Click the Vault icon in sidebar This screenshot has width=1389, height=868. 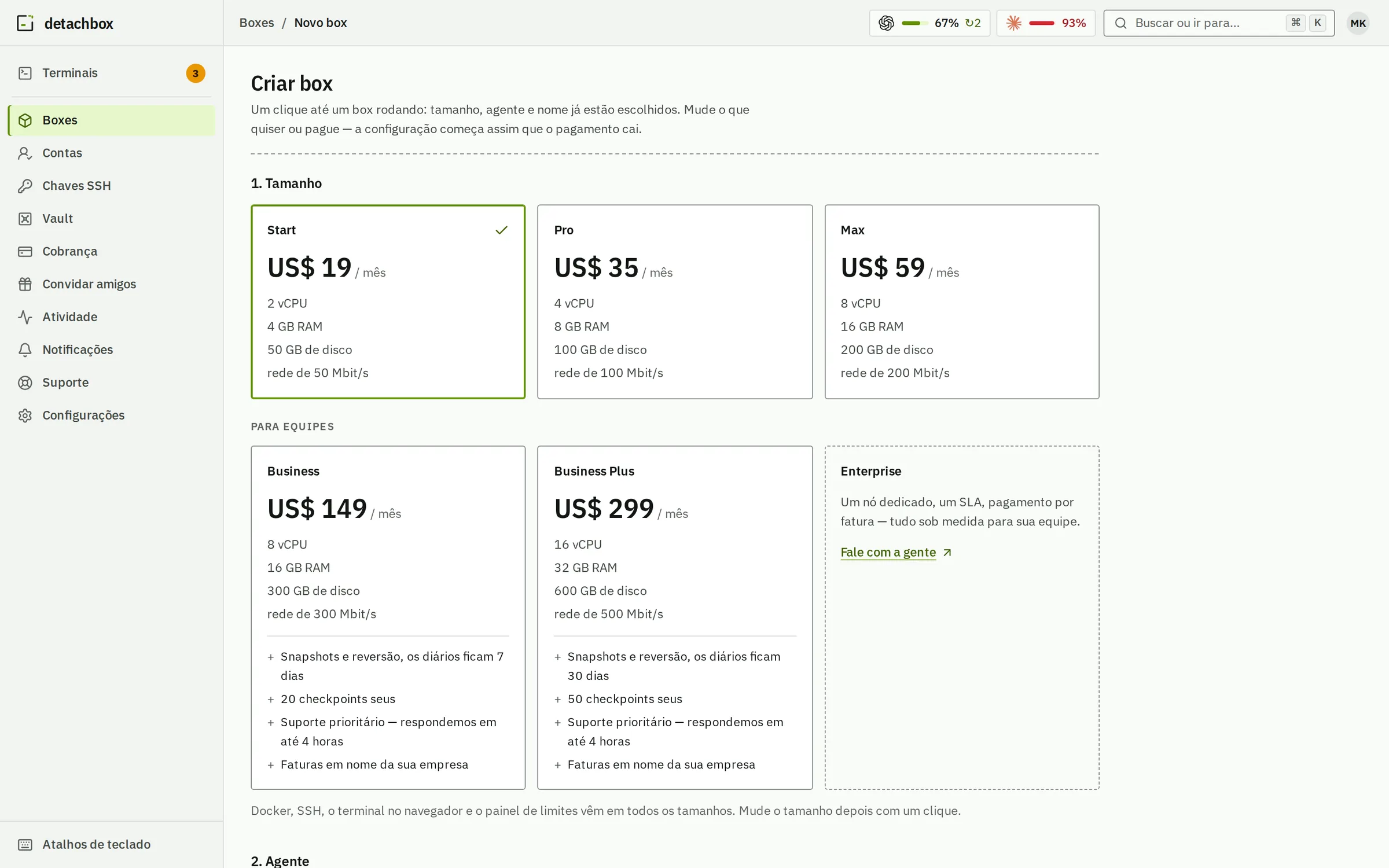coord(25,219)
